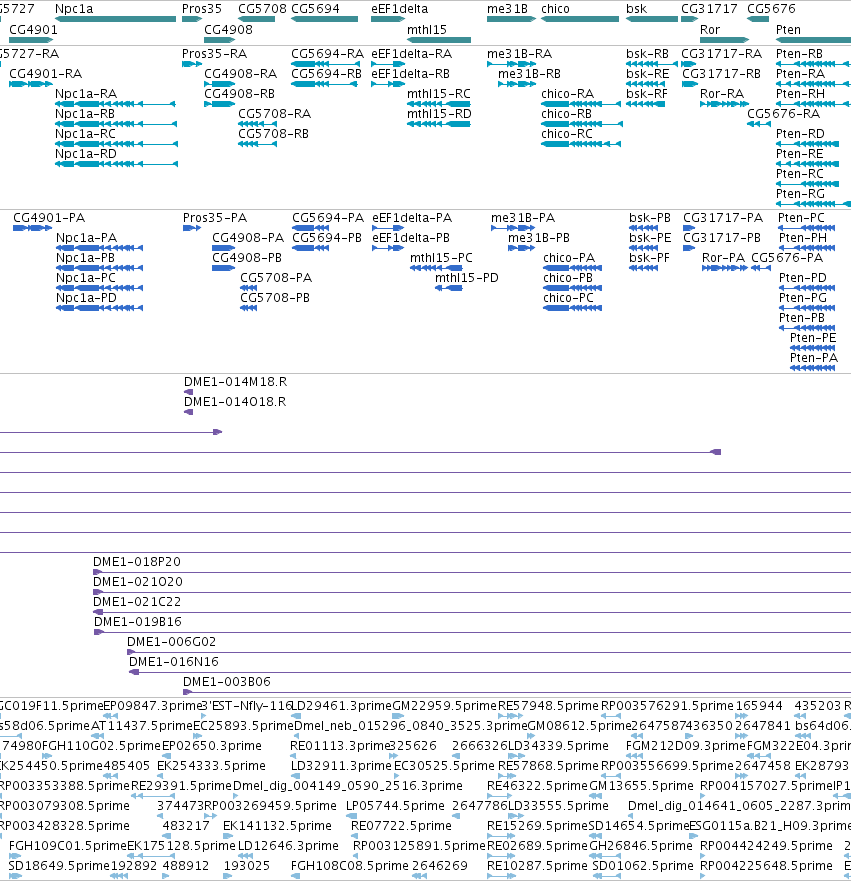
Task: Click the EK254333.5prime EST label
Action: tap(211, 766)
